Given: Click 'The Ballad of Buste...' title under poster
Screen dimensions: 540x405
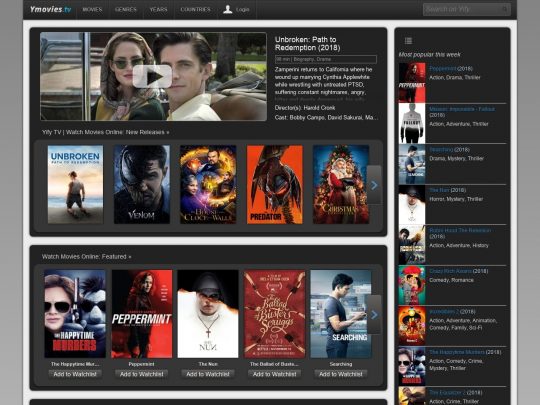Looking at the screenshot, I should pos(274,364).
